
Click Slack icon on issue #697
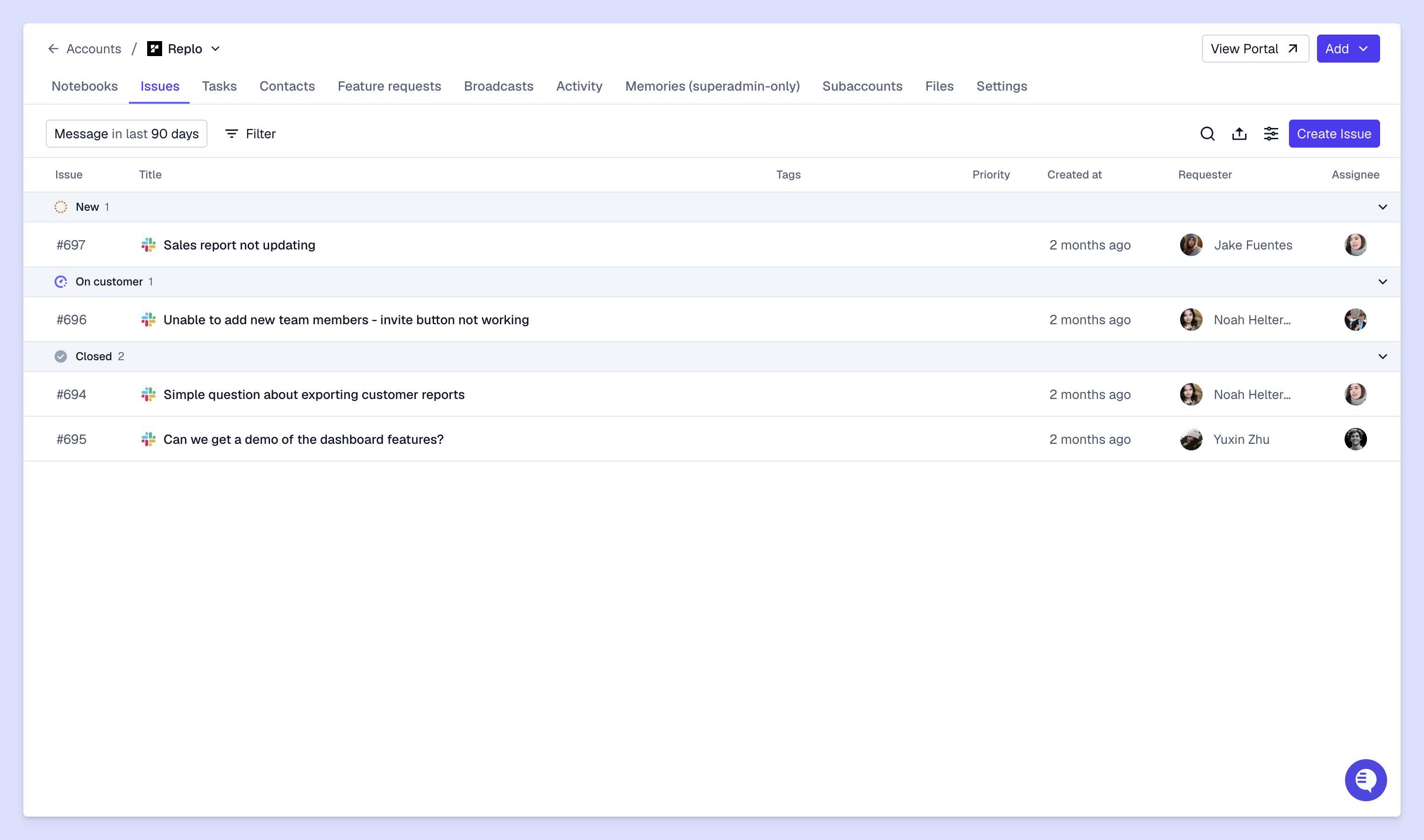(x=148, y=244)
